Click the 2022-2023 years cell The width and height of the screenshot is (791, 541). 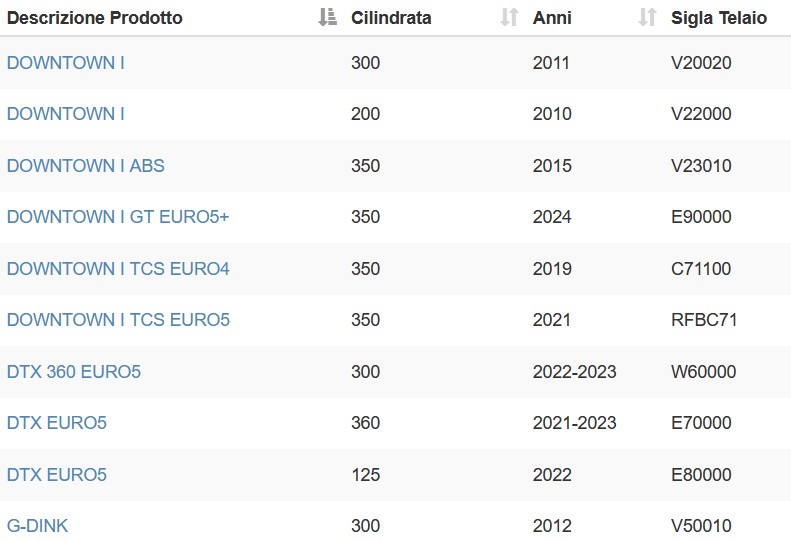575,371
